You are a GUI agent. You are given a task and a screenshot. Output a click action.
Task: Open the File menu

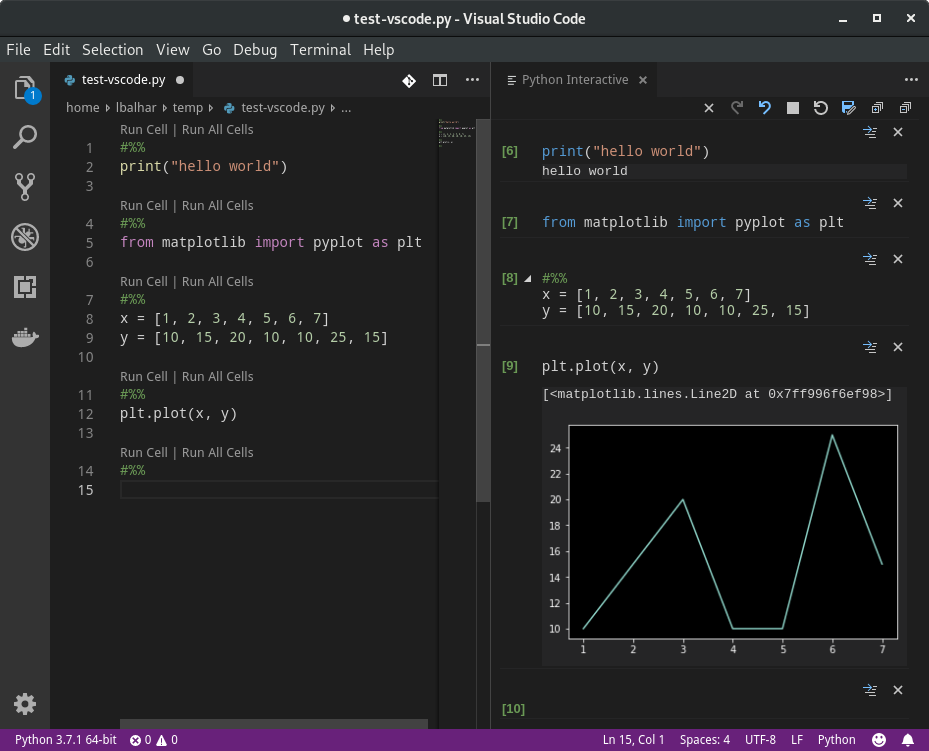[x=18, y=50]
